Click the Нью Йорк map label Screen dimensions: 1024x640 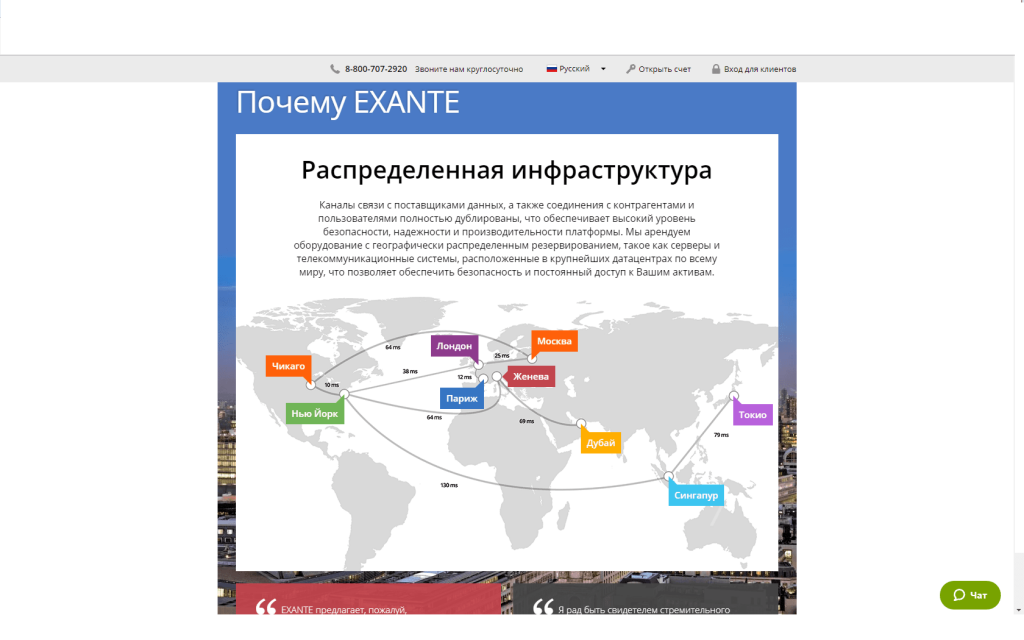tap(315, 413)
